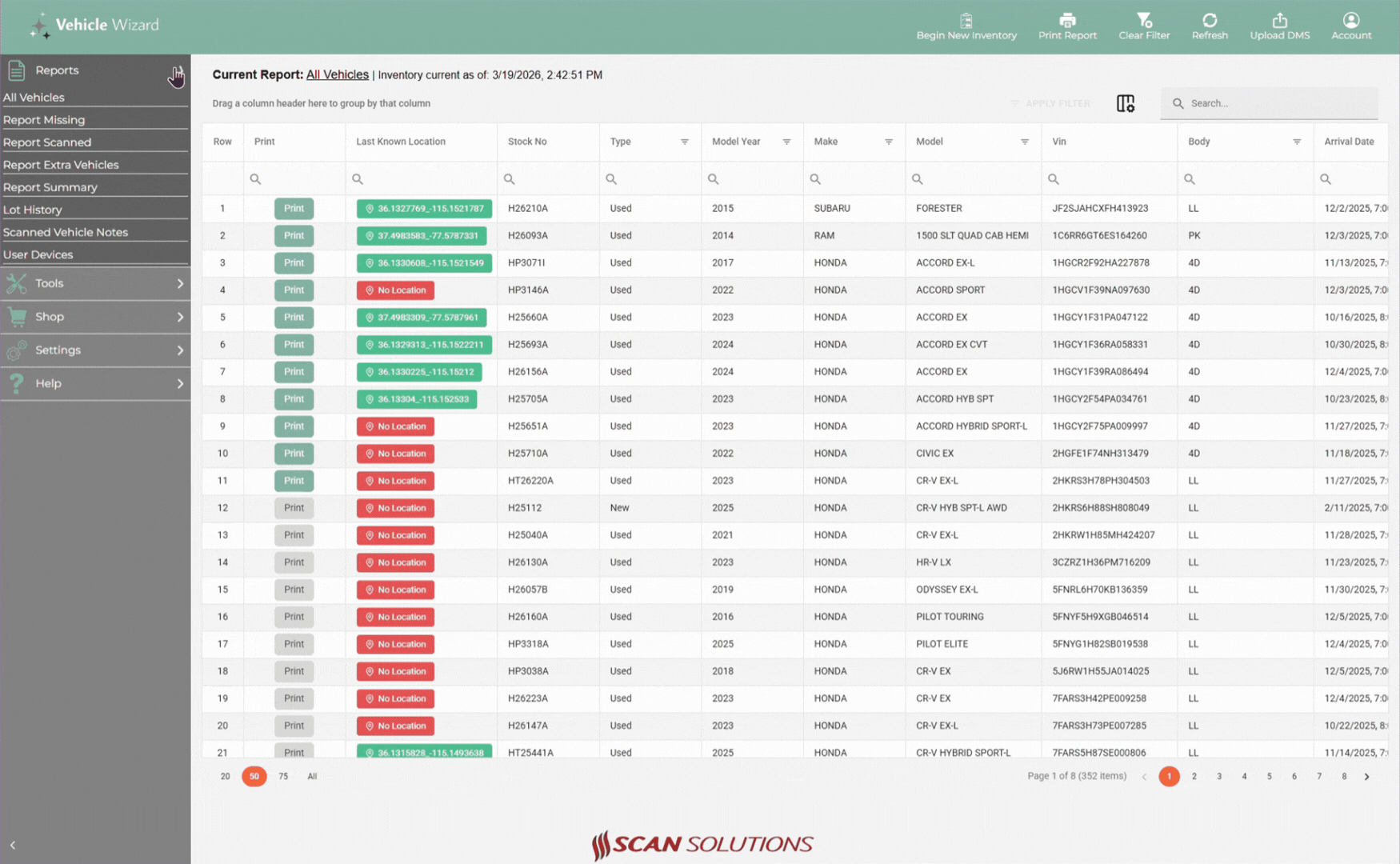Open the Make column filter icon
This screenshot has height=864, width=1400.
coord(889,142)
